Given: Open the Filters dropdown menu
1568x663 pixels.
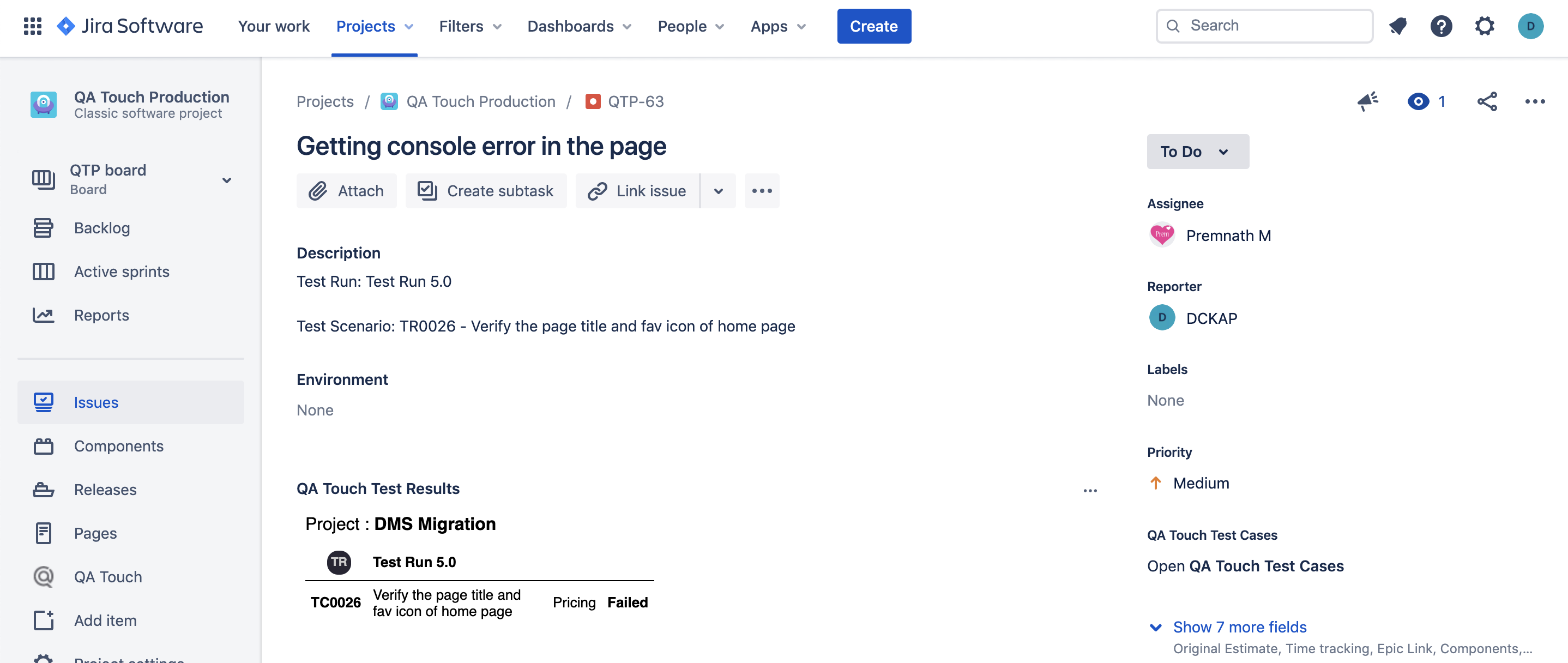Looking at the screenshot, I should pyautogui.click(x=470, y=26).
